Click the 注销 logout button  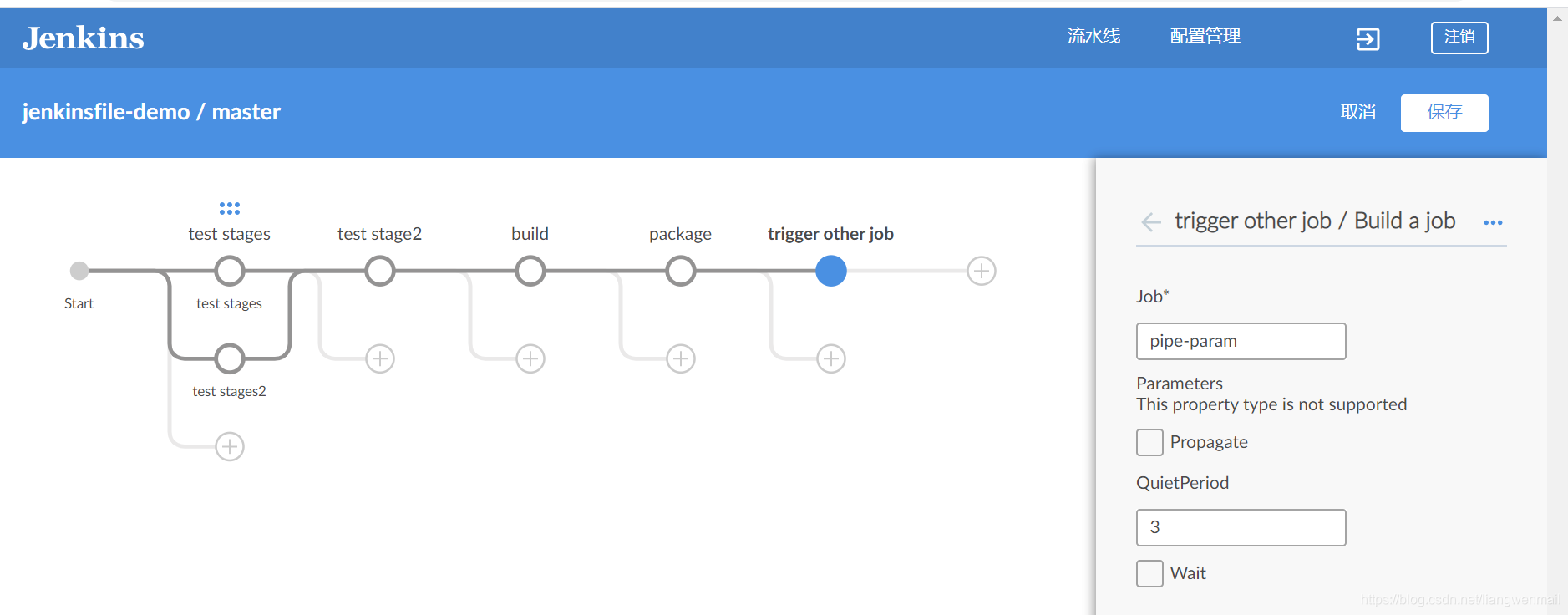[x=1459, y=38]
